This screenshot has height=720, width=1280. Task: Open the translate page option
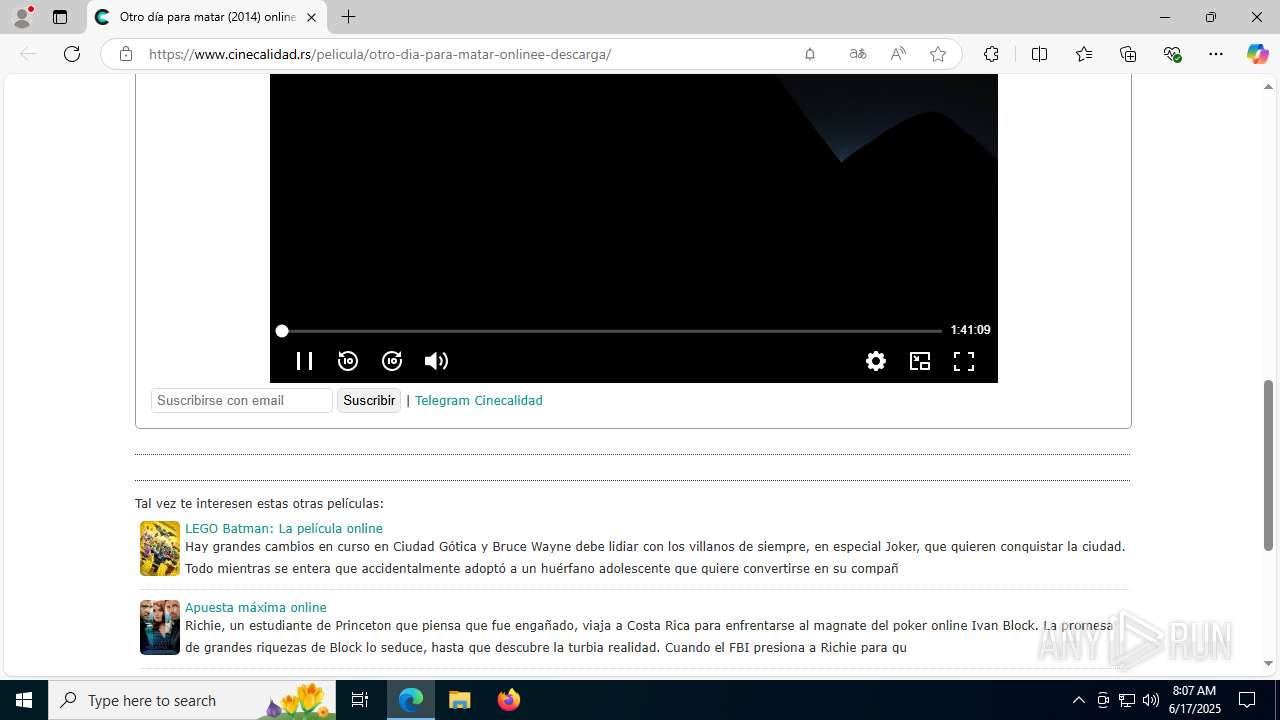pyautogui.click(x=858, y=54)
